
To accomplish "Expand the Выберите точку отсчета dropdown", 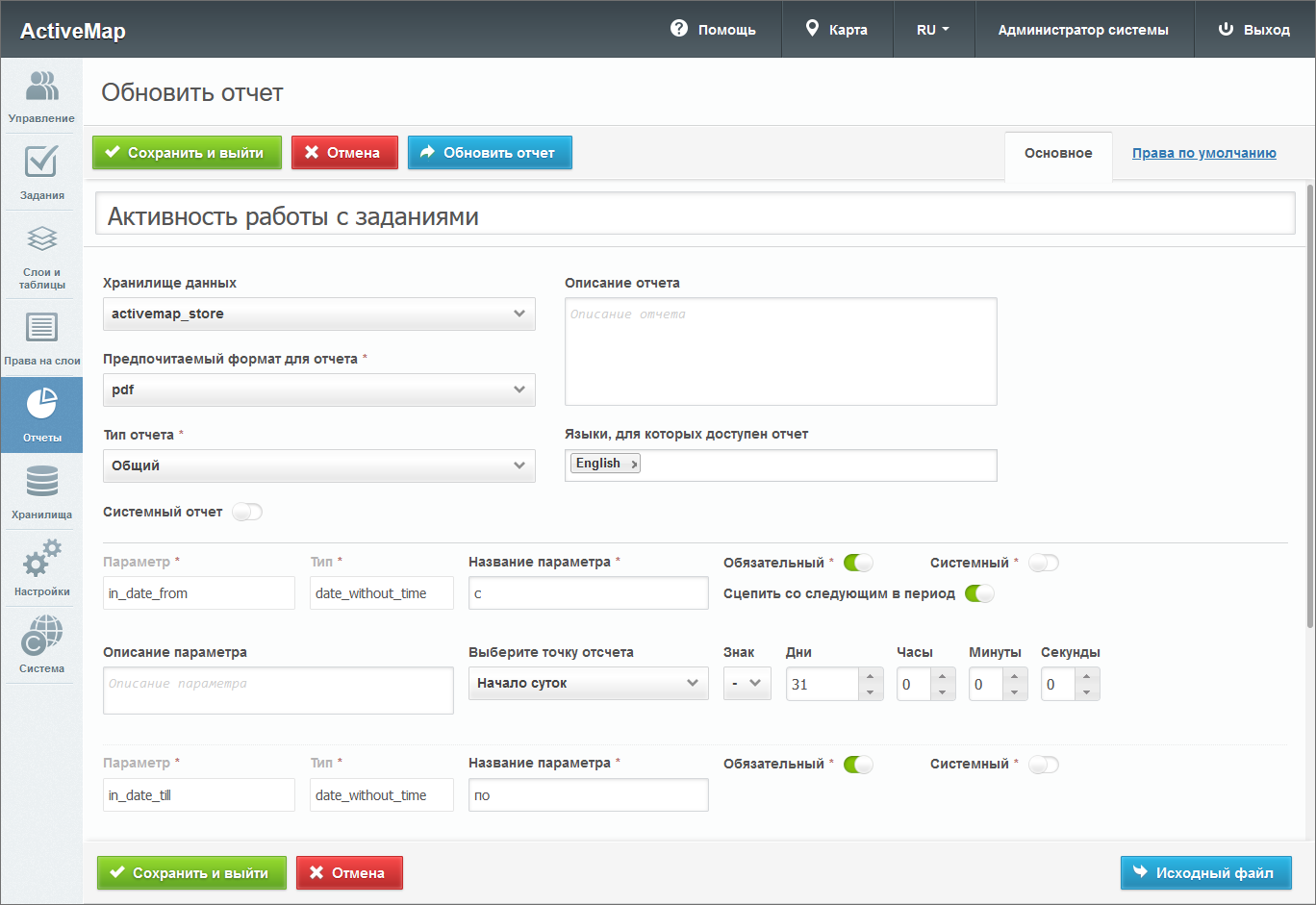I will tap(588, 683).
